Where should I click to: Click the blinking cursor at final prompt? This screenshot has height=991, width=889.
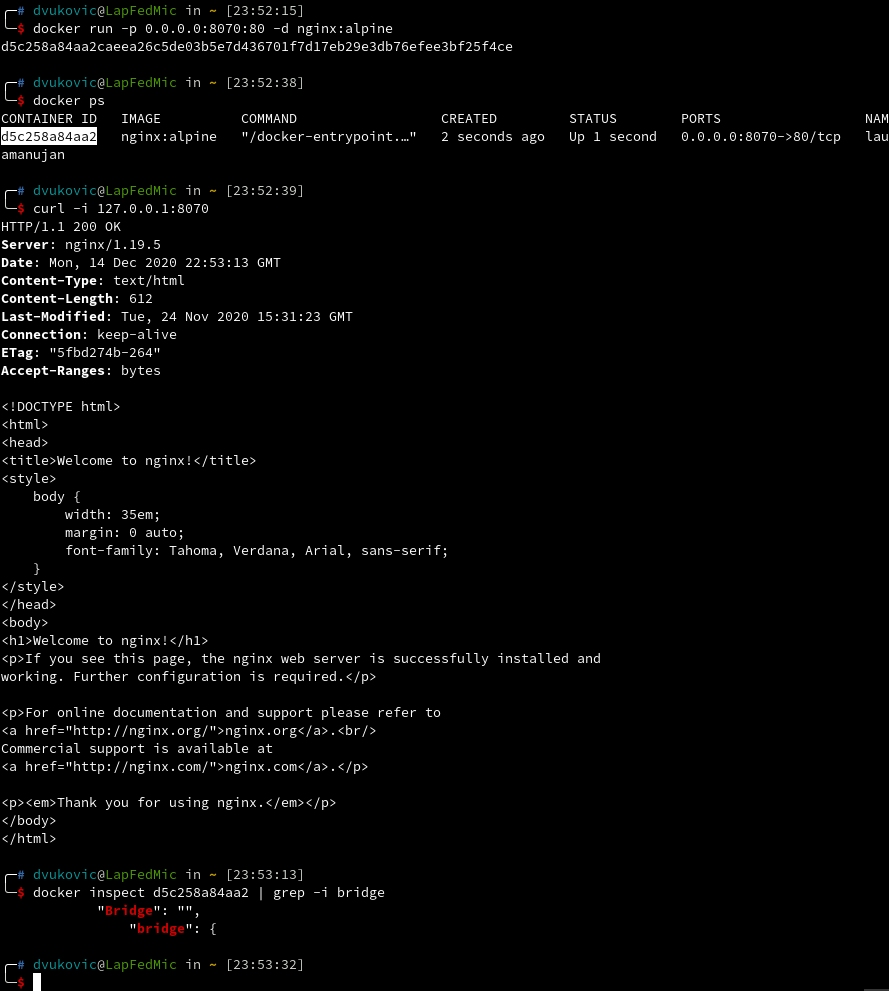(37, 982)
